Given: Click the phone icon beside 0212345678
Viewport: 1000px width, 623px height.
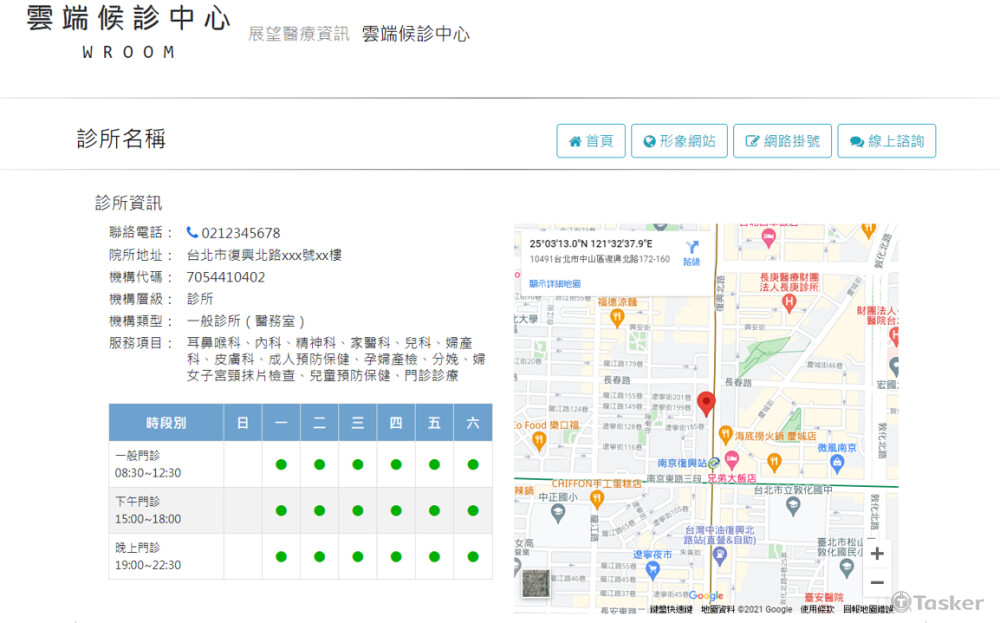Looking at the screenshot, I should (x=192, y=233).
